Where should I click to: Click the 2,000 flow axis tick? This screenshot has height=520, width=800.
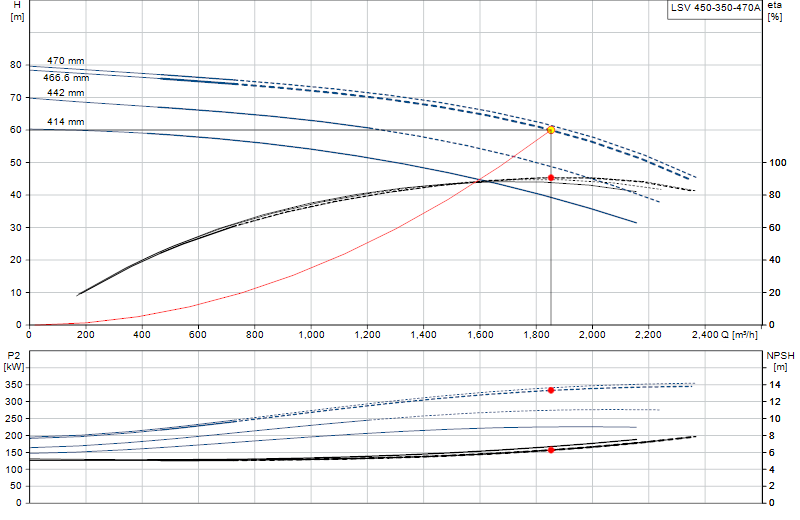(592, 335)
